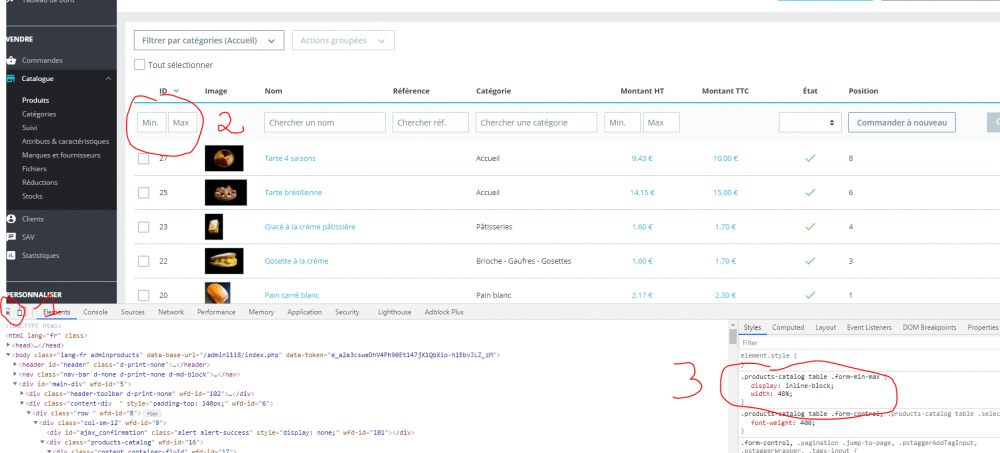Click the Tarte 4 saisons product thumbnail
1000x453 pixels.
click(224, 158)
